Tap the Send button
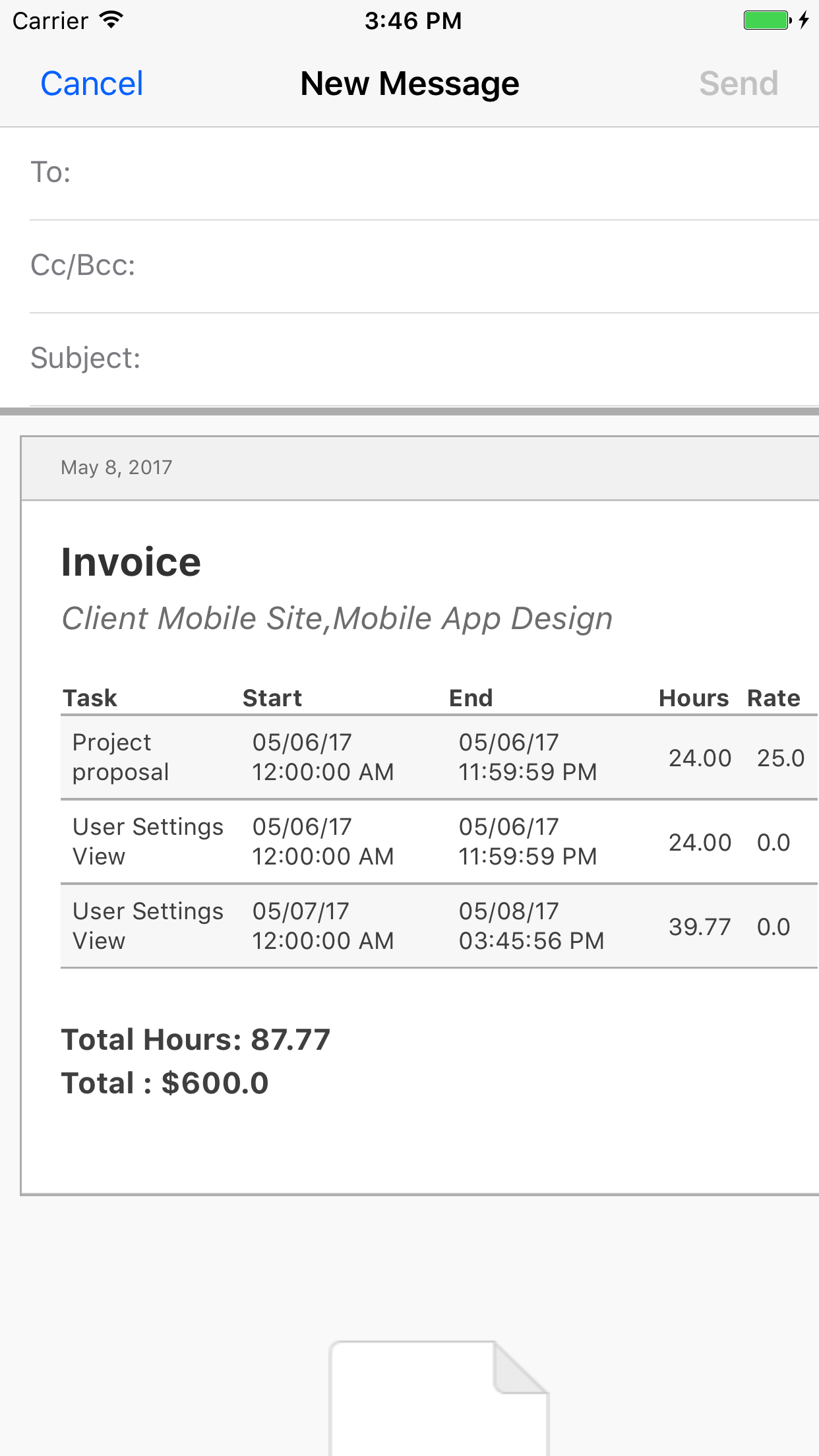Viewport: 819px width, 1456px height. pos(739,84)
